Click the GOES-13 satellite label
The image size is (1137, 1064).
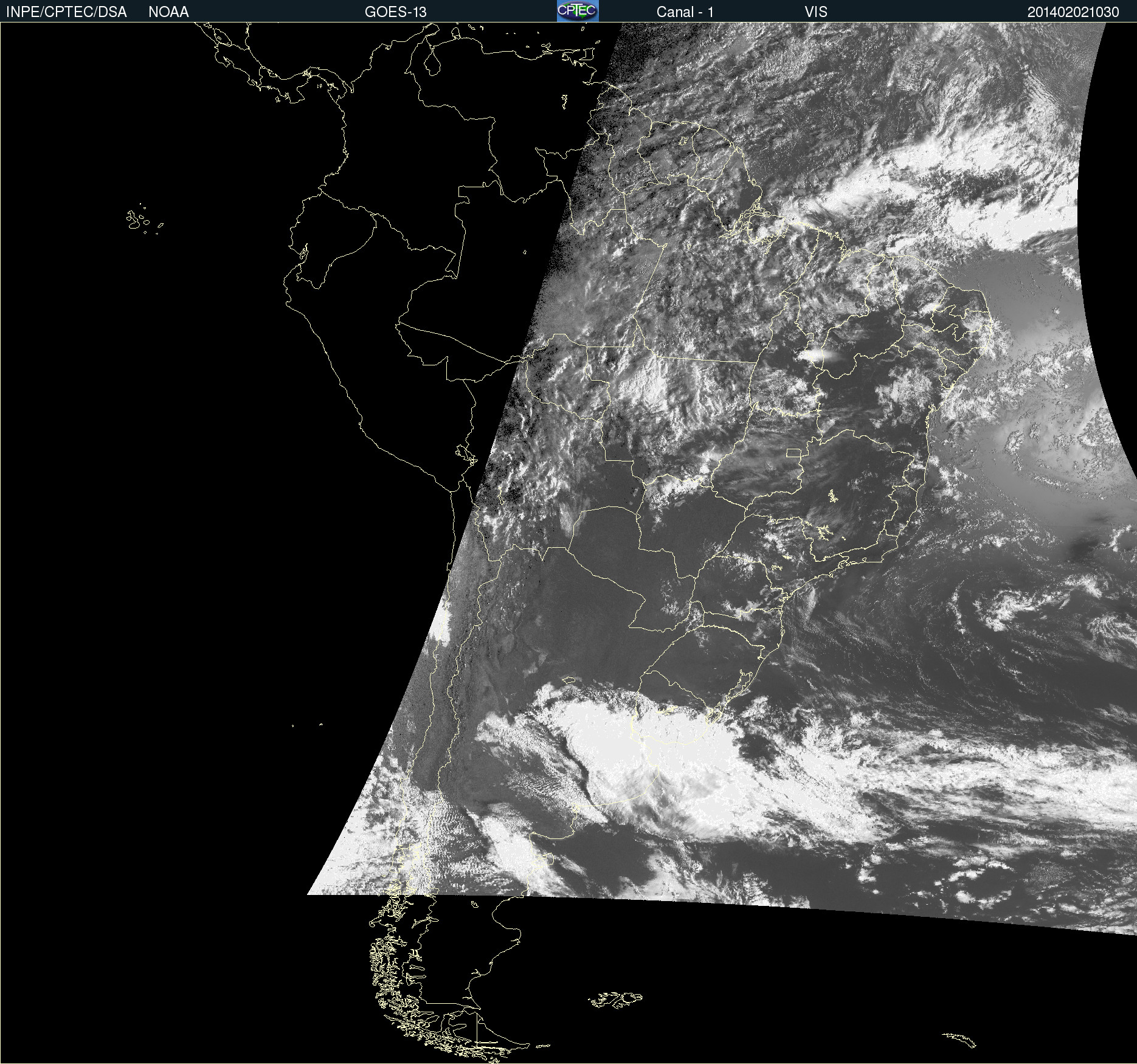(396, 12)
